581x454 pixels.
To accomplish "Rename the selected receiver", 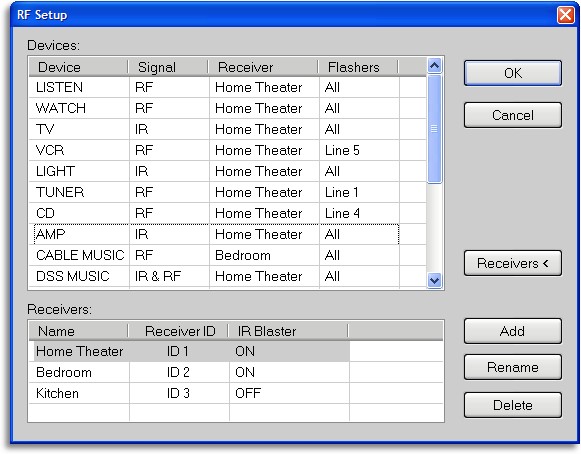I will [x=512, y=367].
